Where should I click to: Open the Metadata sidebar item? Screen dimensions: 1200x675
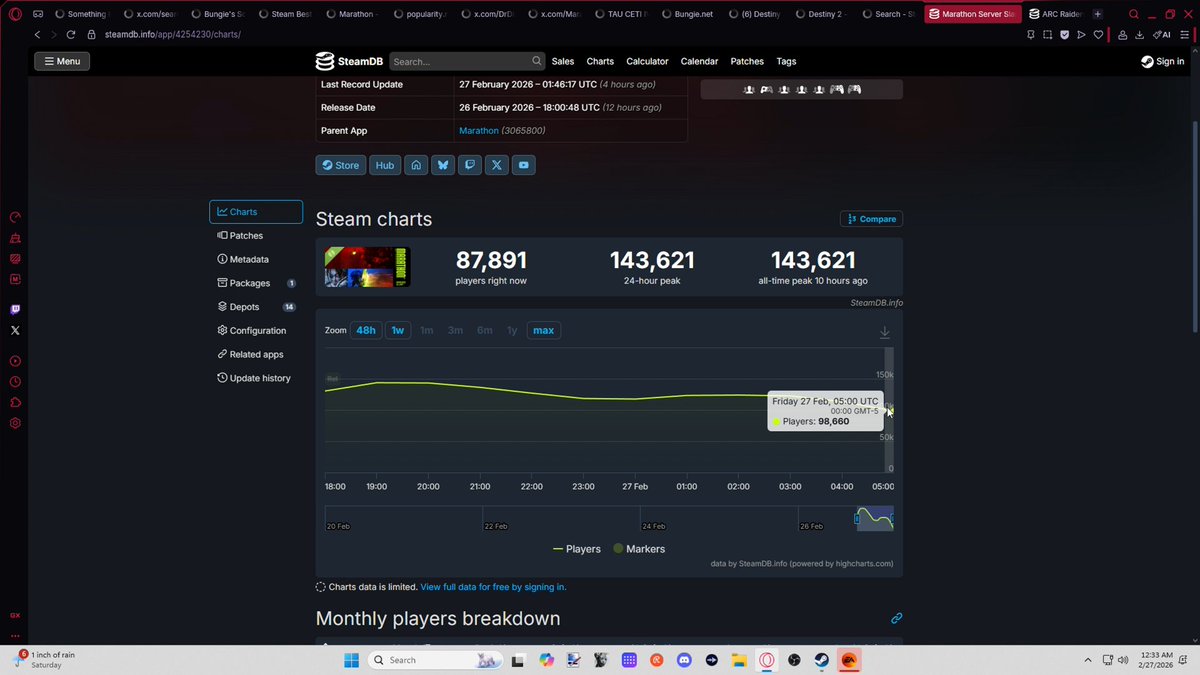256,259
